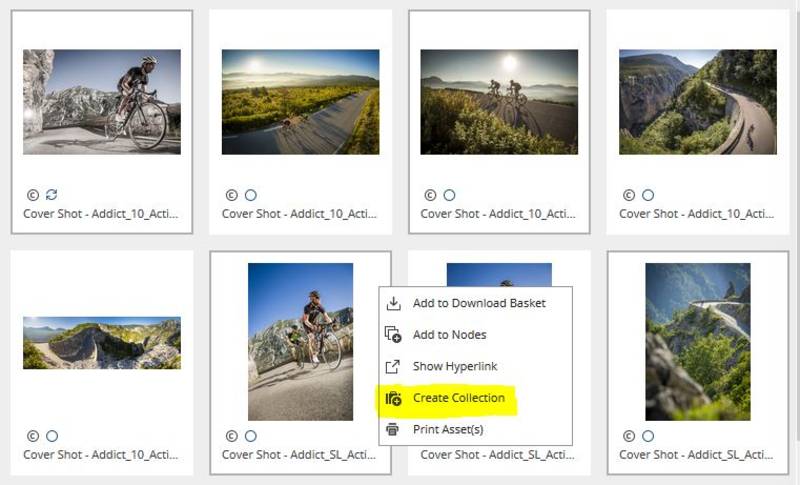Select the portrait thumbnail of the blurred rock and mountain road

tap(697, 342)
